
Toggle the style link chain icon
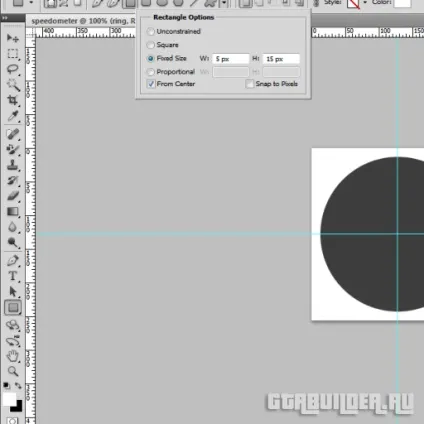point(316,3)
